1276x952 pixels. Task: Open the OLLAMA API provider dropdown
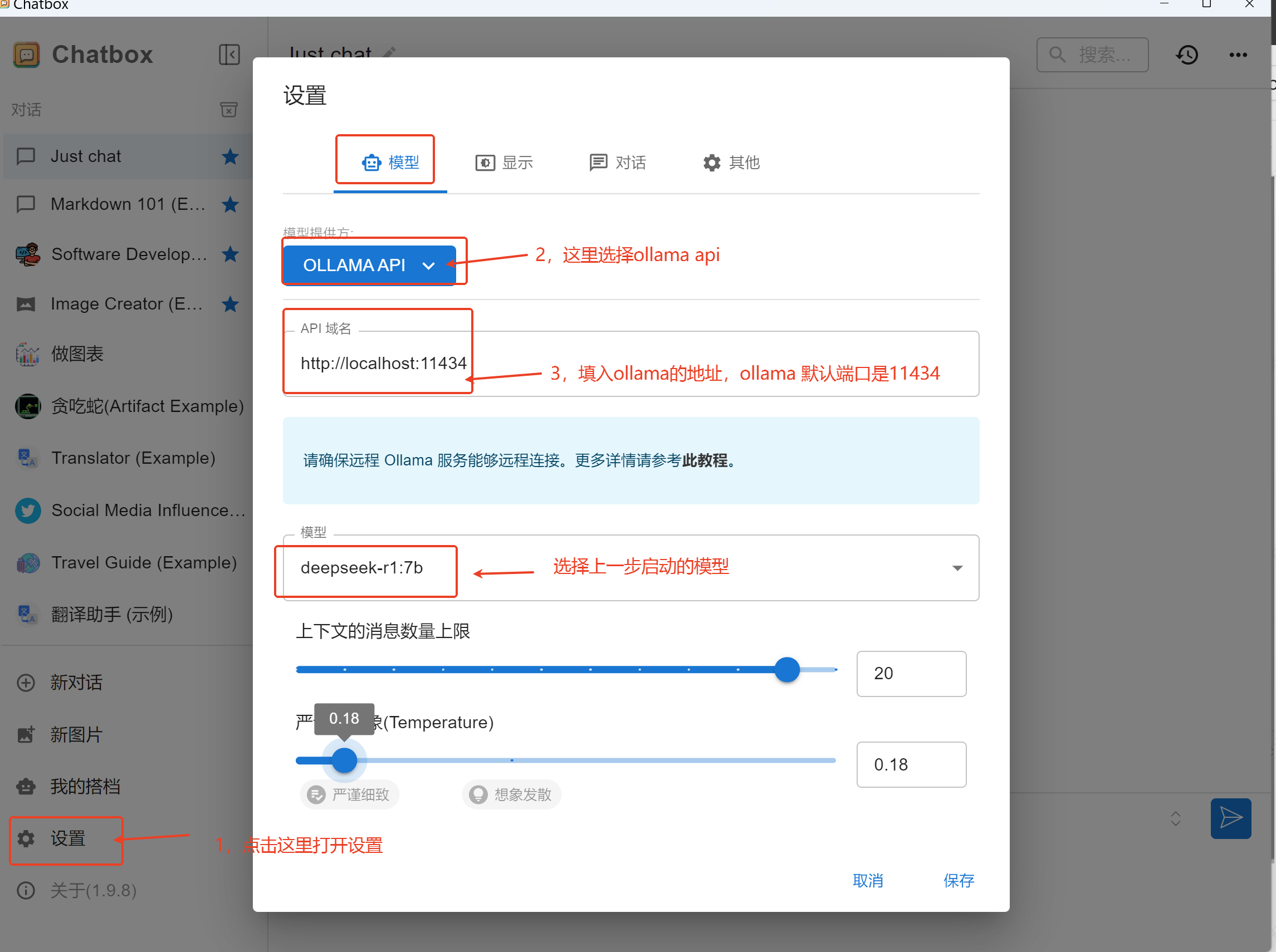pos(369,265)
